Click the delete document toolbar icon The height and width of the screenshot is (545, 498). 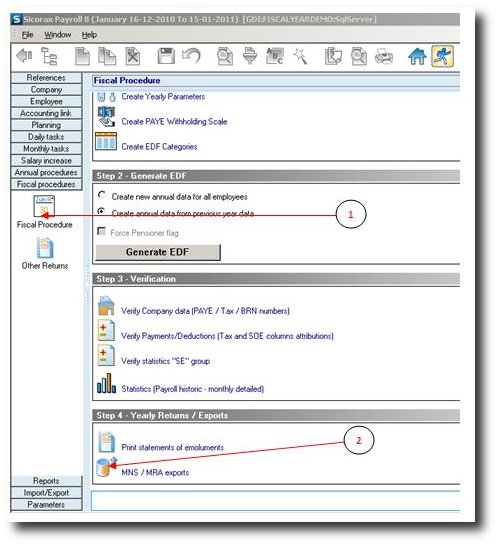132,56
